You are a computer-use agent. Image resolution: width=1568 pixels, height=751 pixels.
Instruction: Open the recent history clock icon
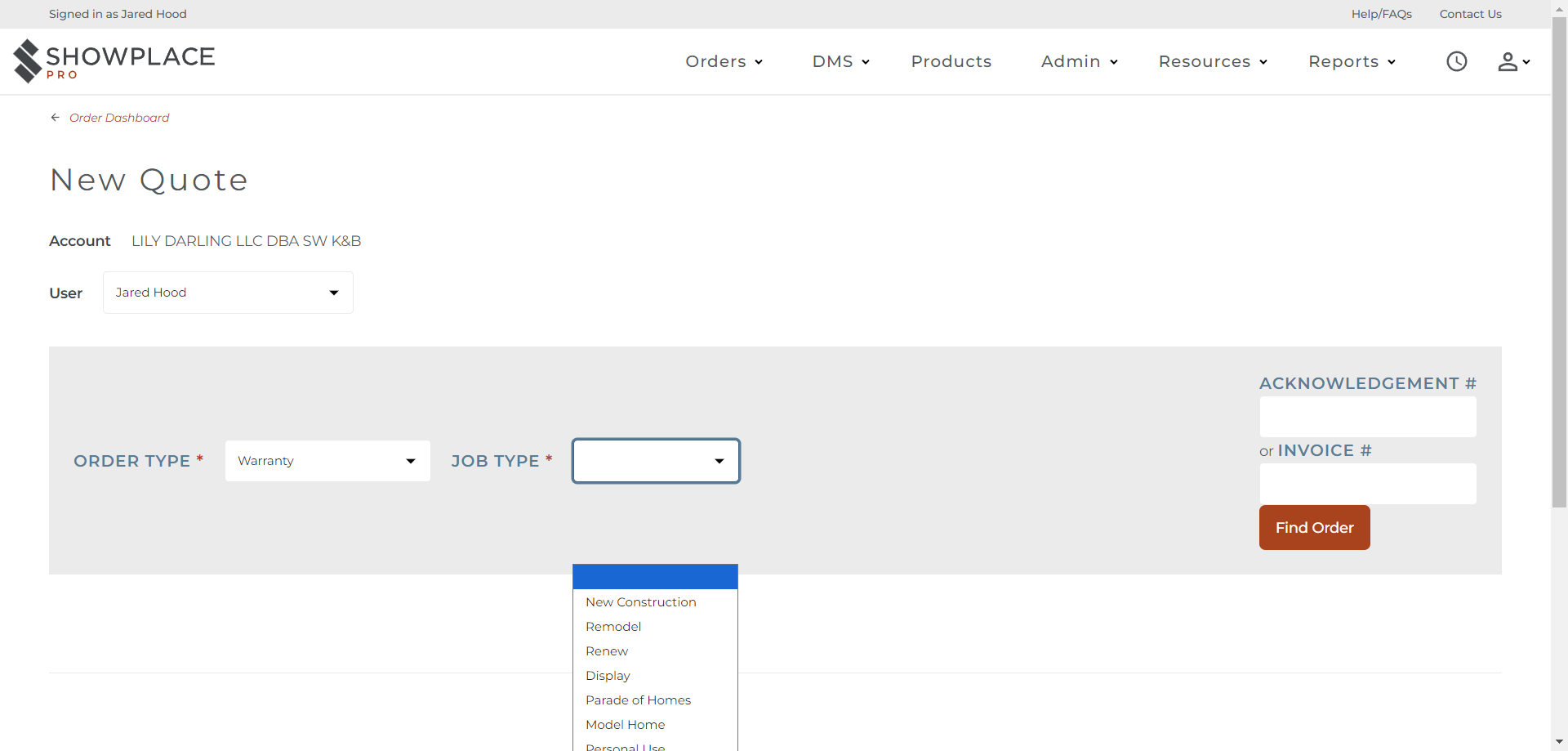tap(1457, 61)
